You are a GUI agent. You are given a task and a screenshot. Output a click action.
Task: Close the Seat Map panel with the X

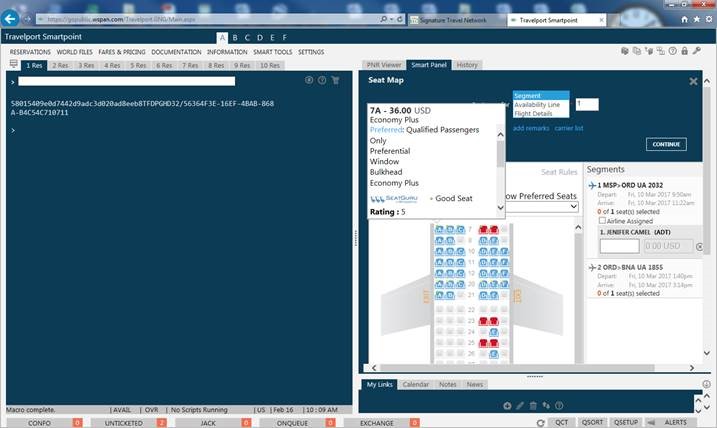[x=693, y=81]
